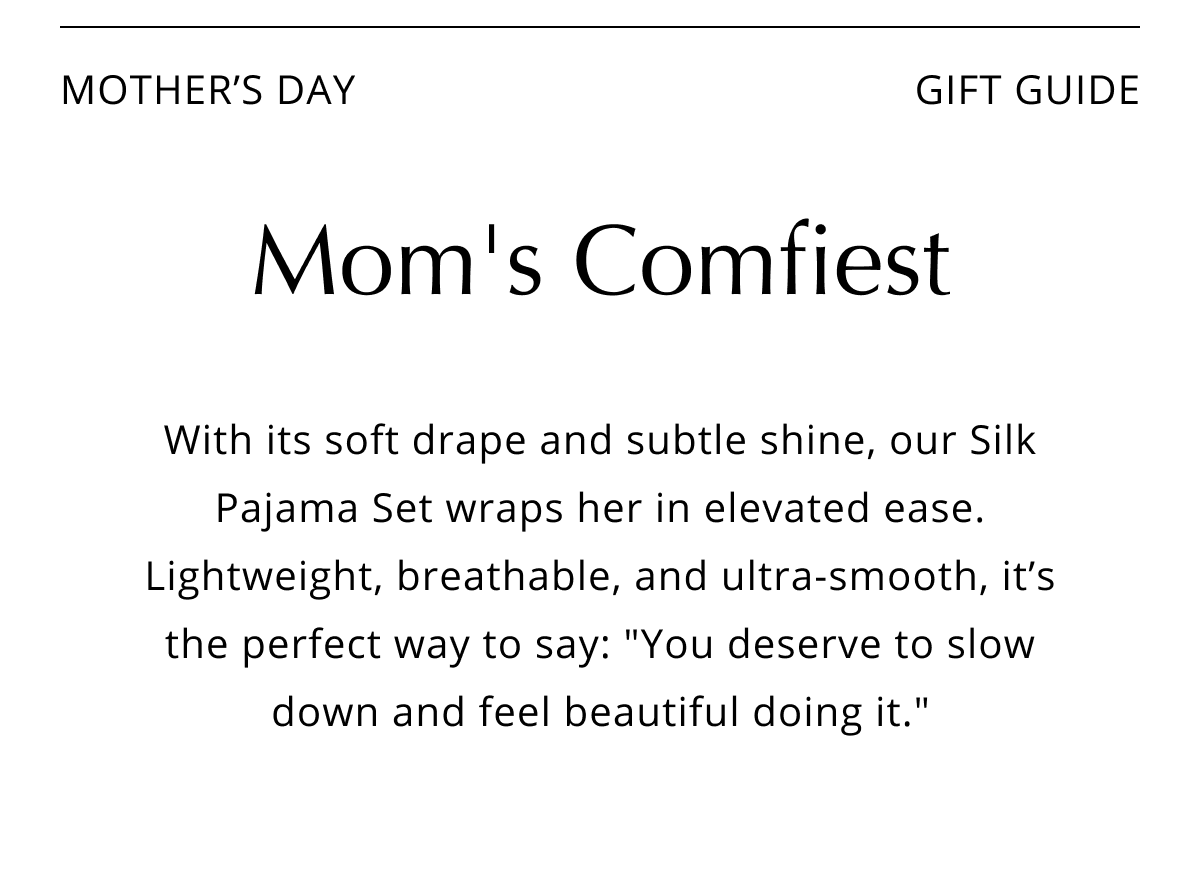
Task: Click the words Pajama Set in the paragraph
Action: point(325,508)
